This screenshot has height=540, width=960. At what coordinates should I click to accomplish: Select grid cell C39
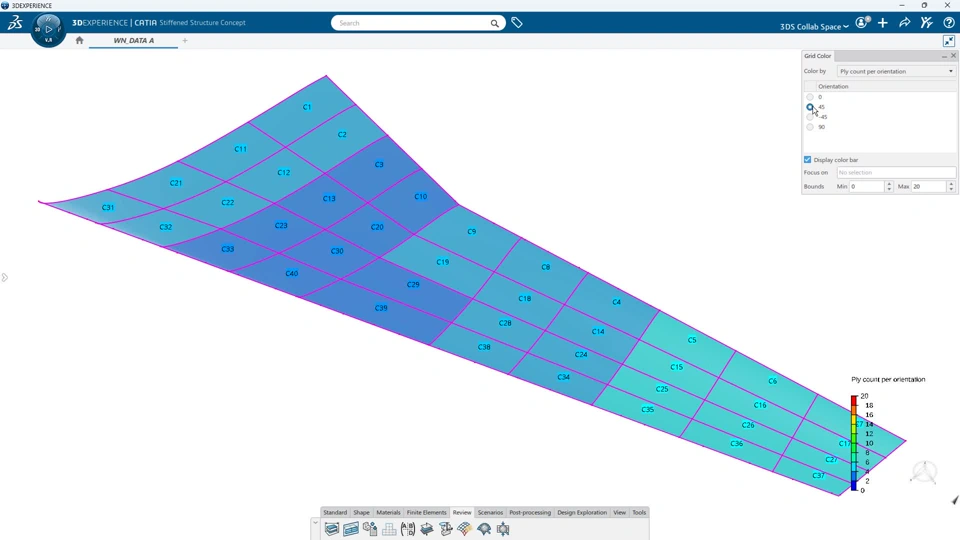coord(381,308)
